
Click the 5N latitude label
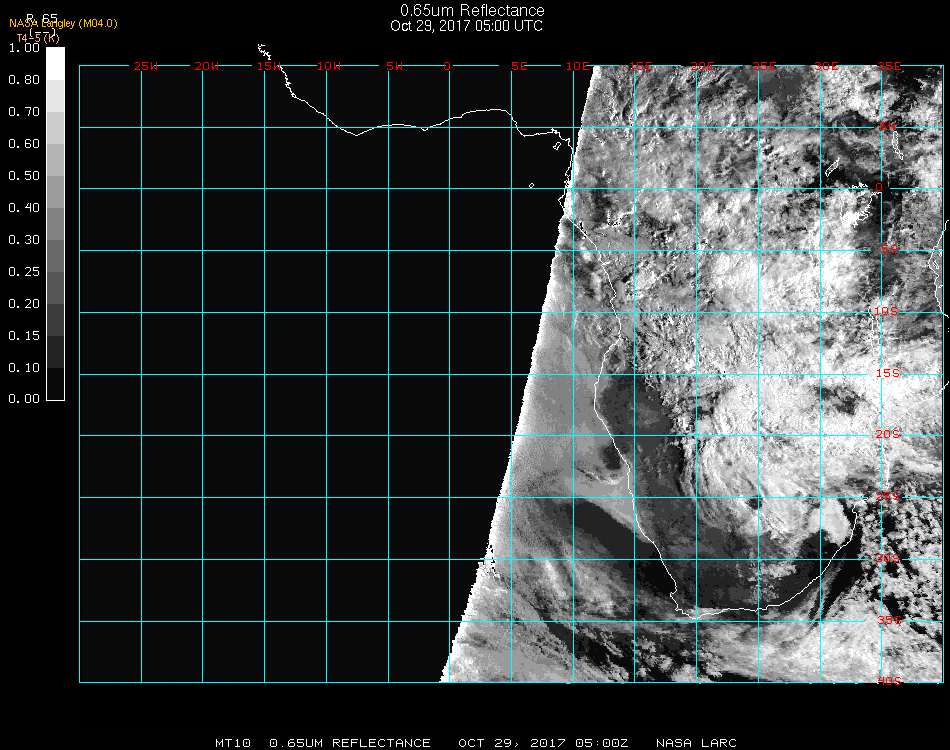tap(888, 126)
